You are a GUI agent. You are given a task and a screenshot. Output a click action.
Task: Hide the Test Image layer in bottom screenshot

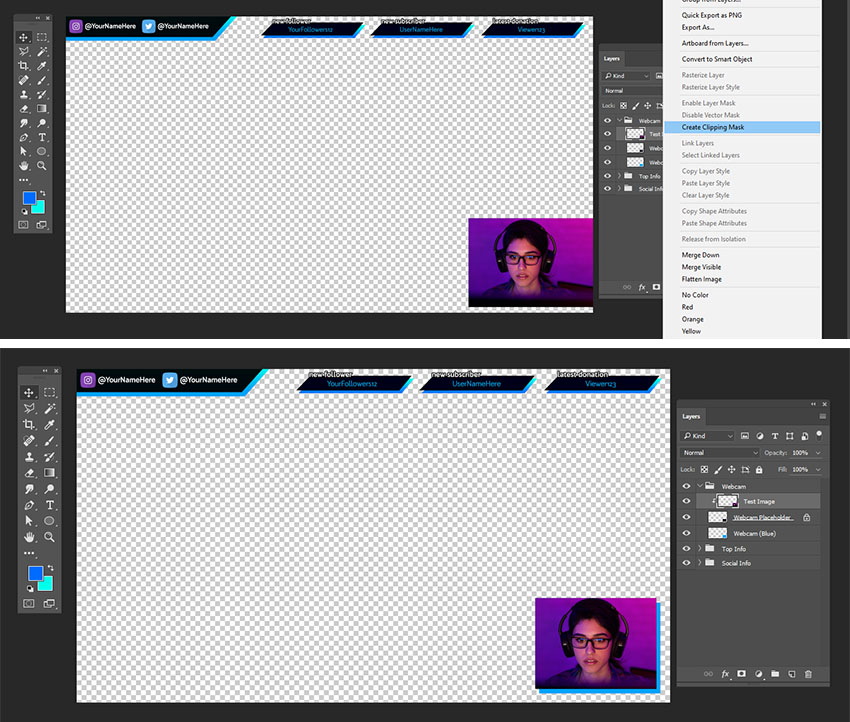pyautogui.click(x=686, y=501)
